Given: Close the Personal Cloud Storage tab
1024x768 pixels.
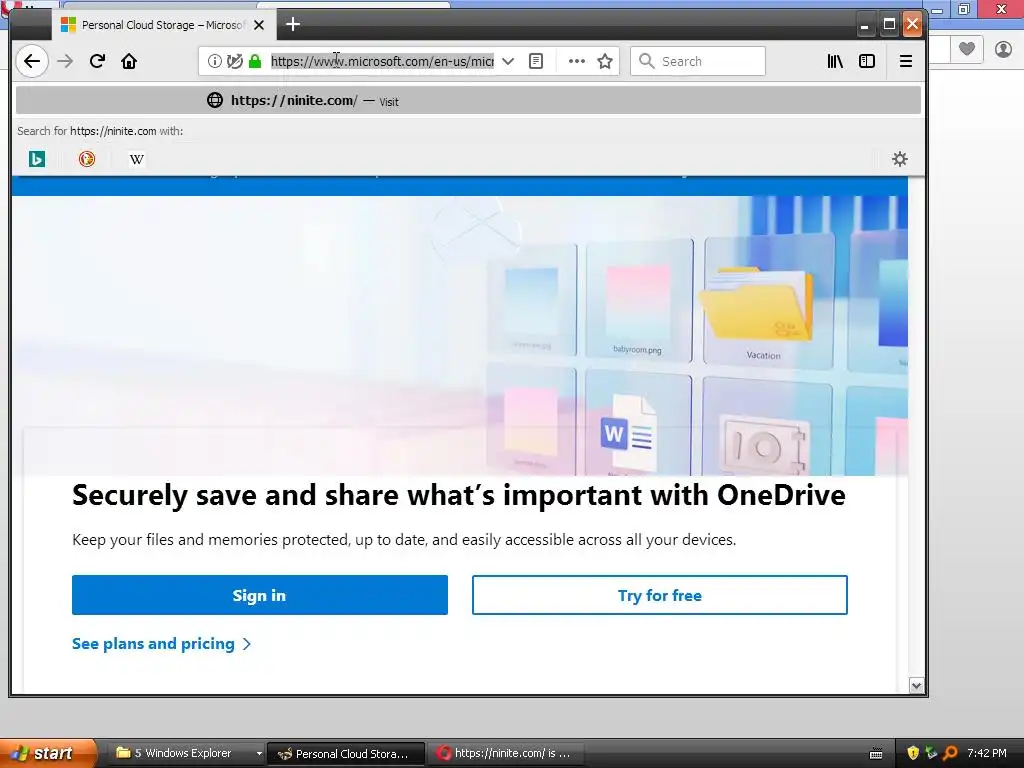Looking at the screenshot, I should click(259, 25).
